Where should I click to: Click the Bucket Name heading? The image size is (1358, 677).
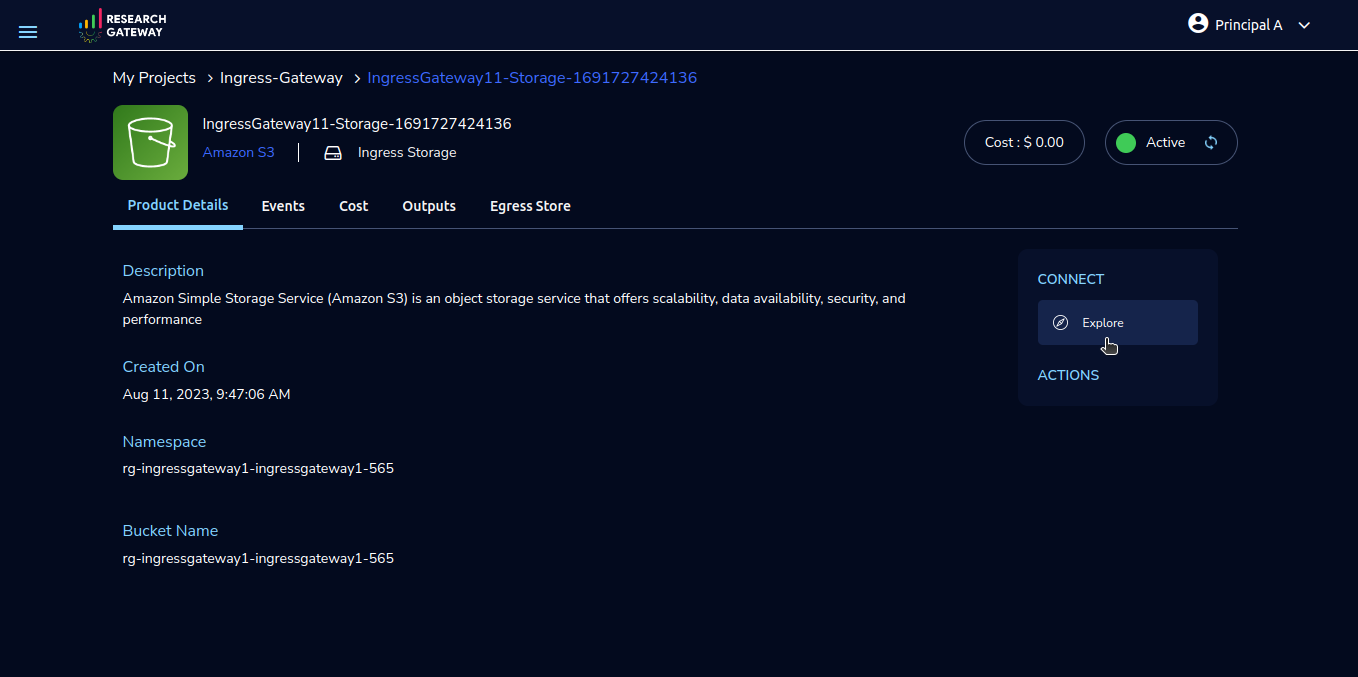tap(170, 531)
